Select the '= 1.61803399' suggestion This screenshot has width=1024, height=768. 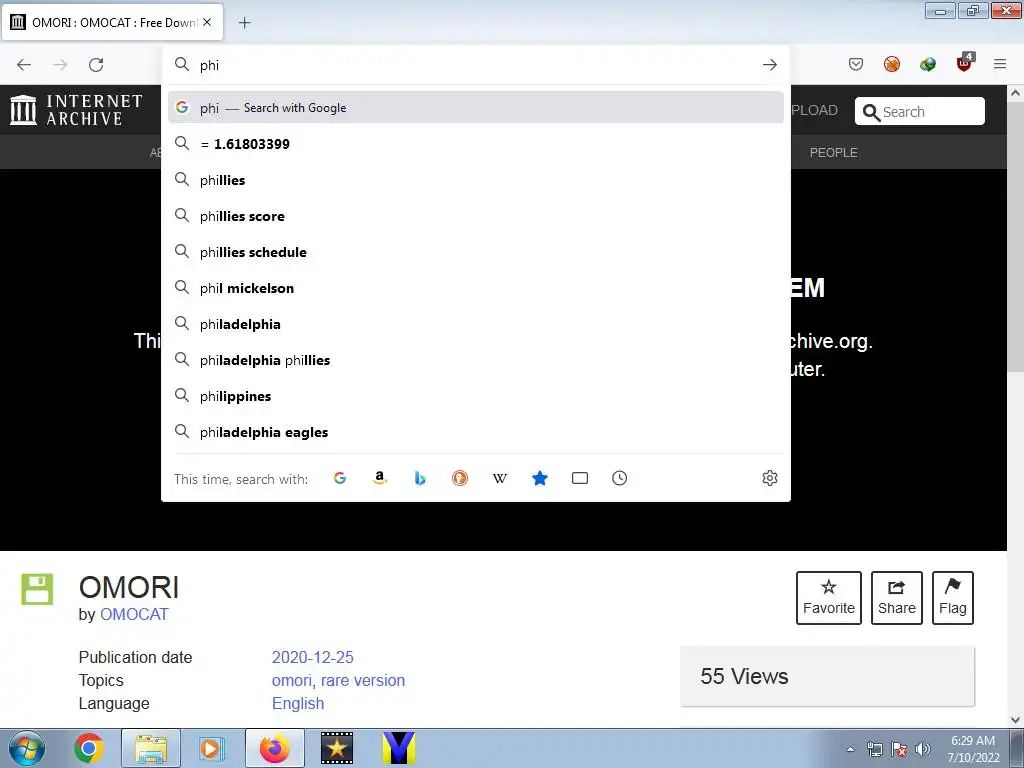(476, 144)
